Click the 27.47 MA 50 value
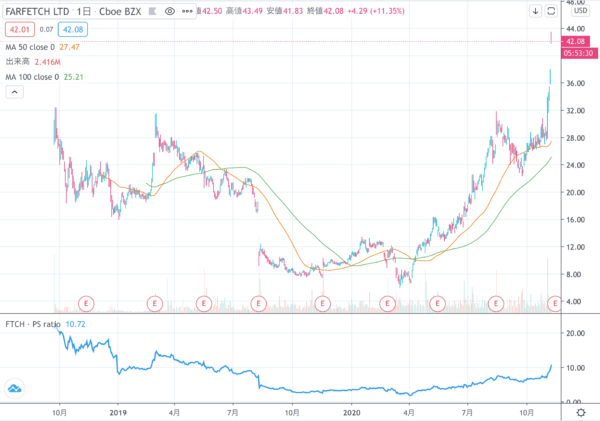 click(x=69, y=47)
